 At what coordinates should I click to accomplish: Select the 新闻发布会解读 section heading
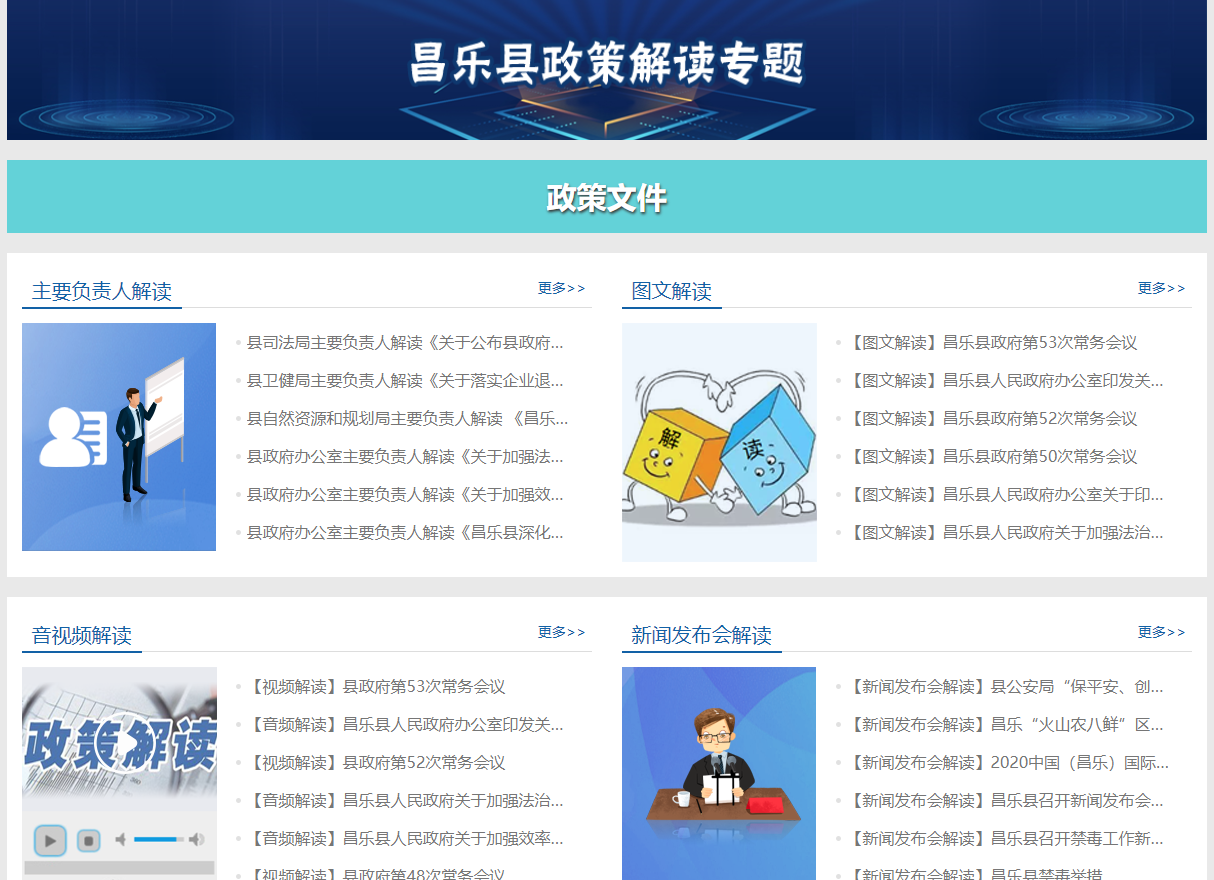701,635
